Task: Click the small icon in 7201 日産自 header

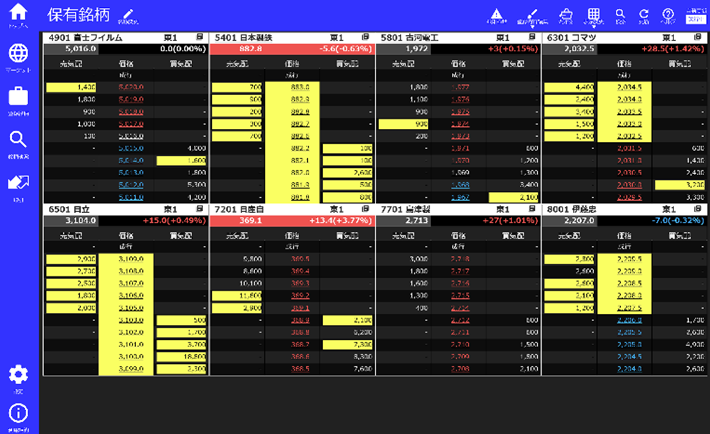Action: click(x=365, y=209)
